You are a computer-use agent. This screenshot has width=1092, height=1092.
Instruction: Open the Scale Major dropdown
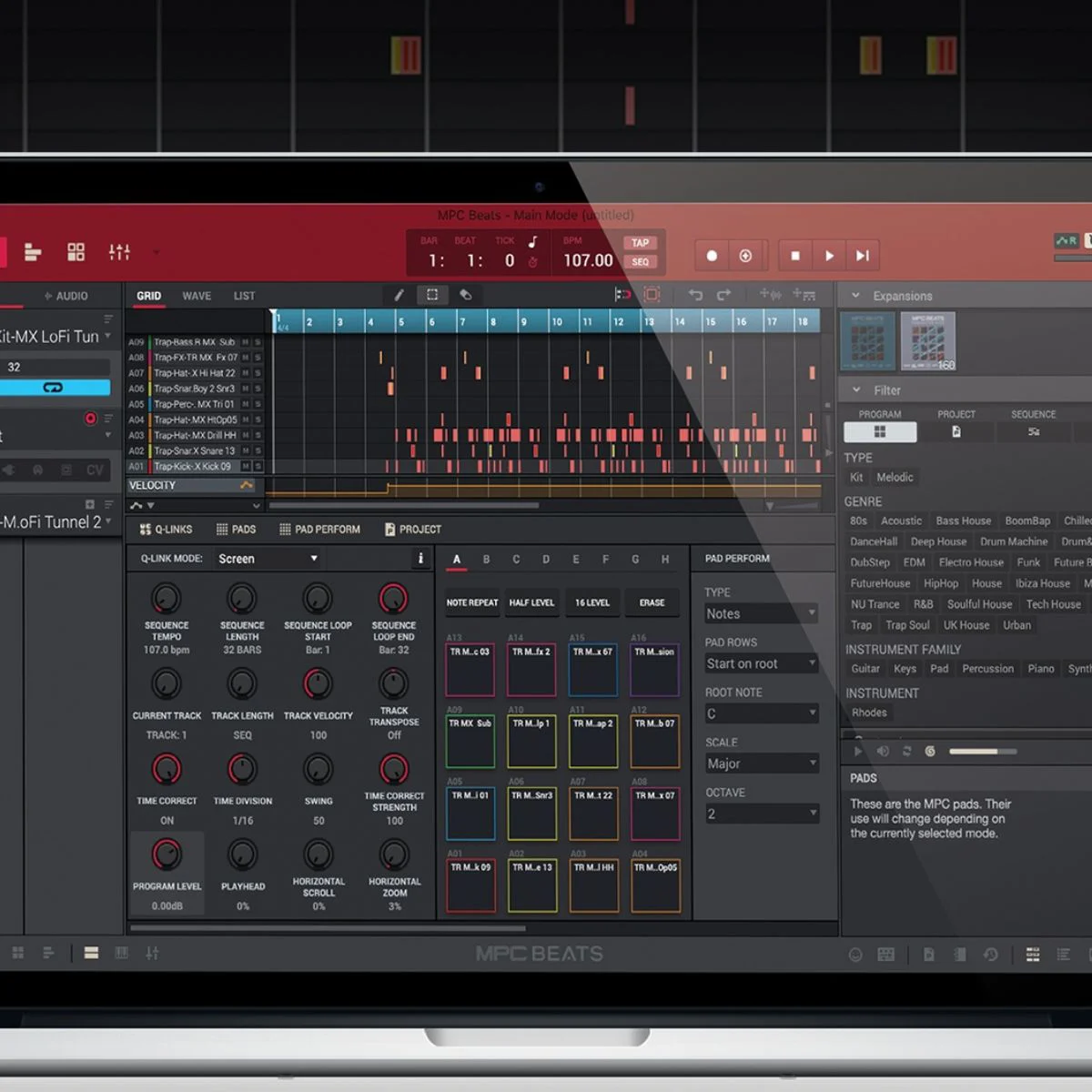tap(761, 763)
